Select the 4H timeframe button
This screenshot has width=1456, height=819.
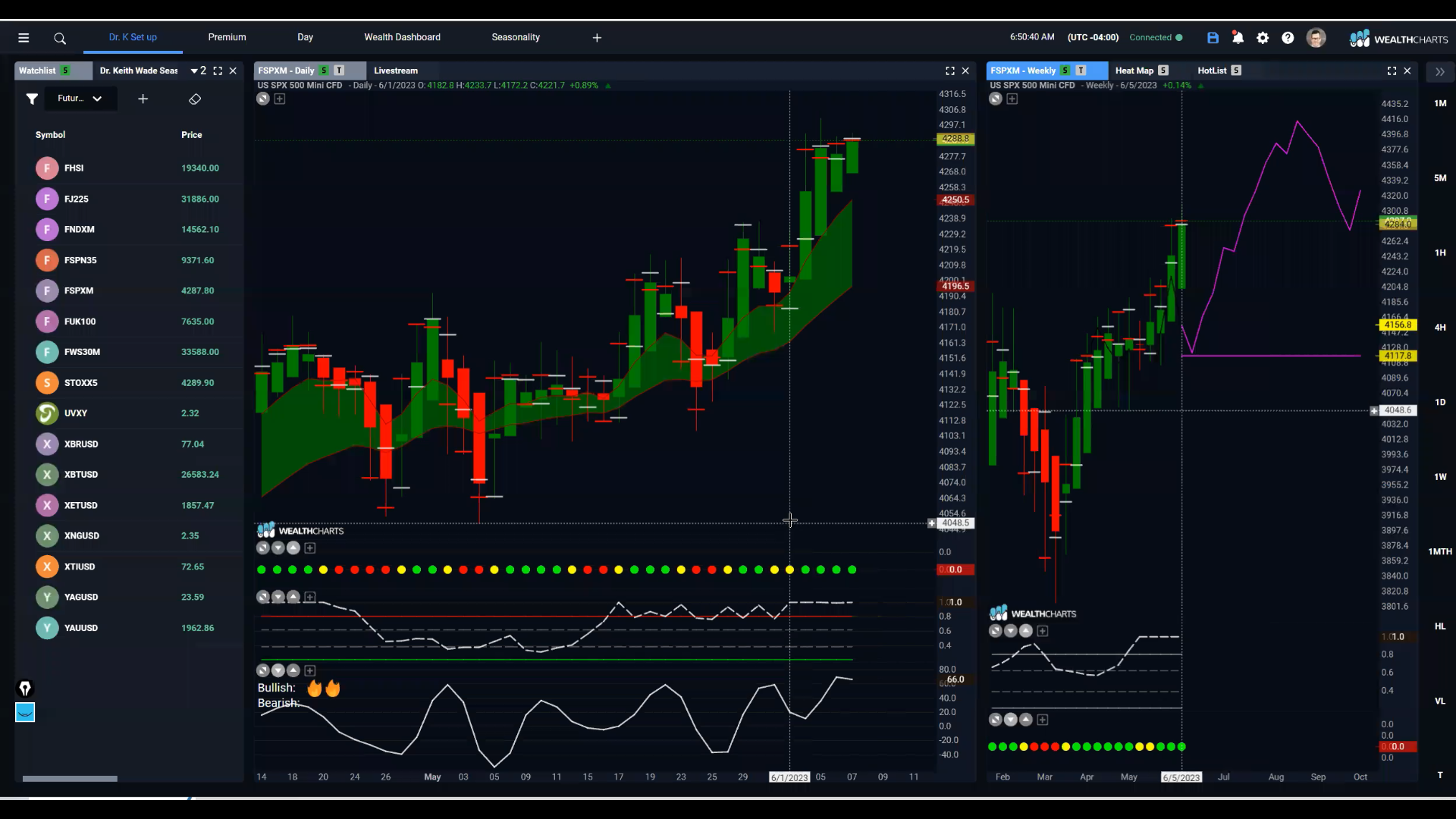(1440, 328)
